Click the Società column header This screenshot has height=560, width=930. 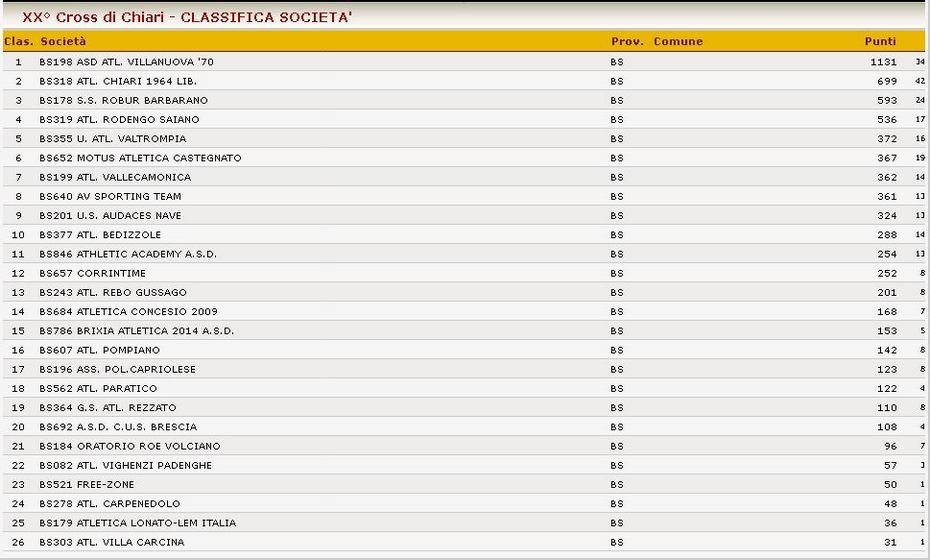pyautogui.click(x=63, y=42)
